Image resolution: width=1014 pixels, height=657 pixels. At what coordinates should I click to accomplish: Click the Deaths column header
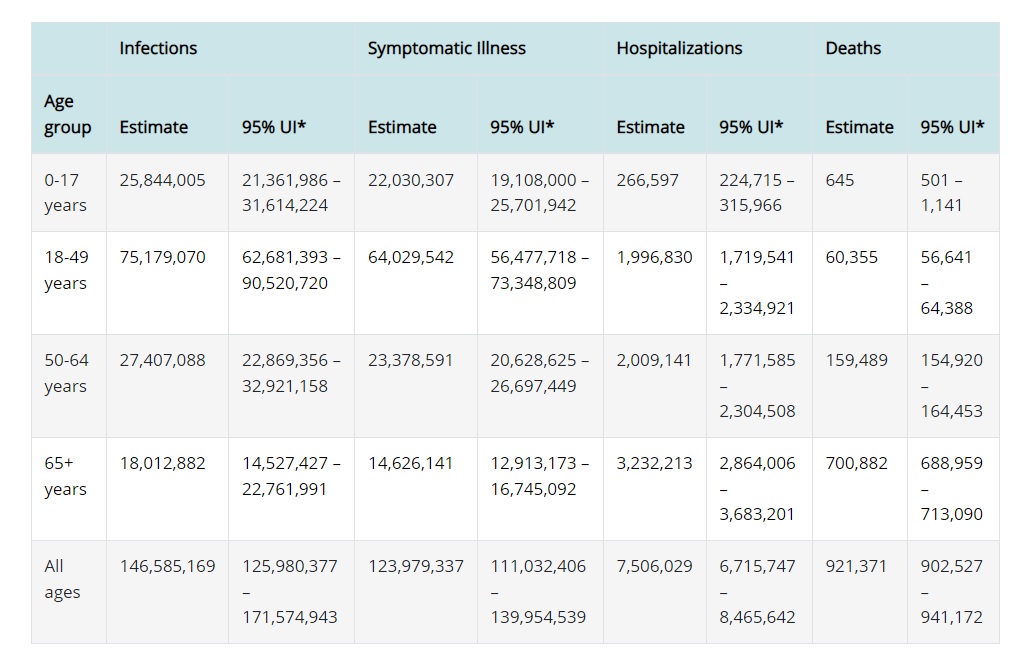[853, 48]
